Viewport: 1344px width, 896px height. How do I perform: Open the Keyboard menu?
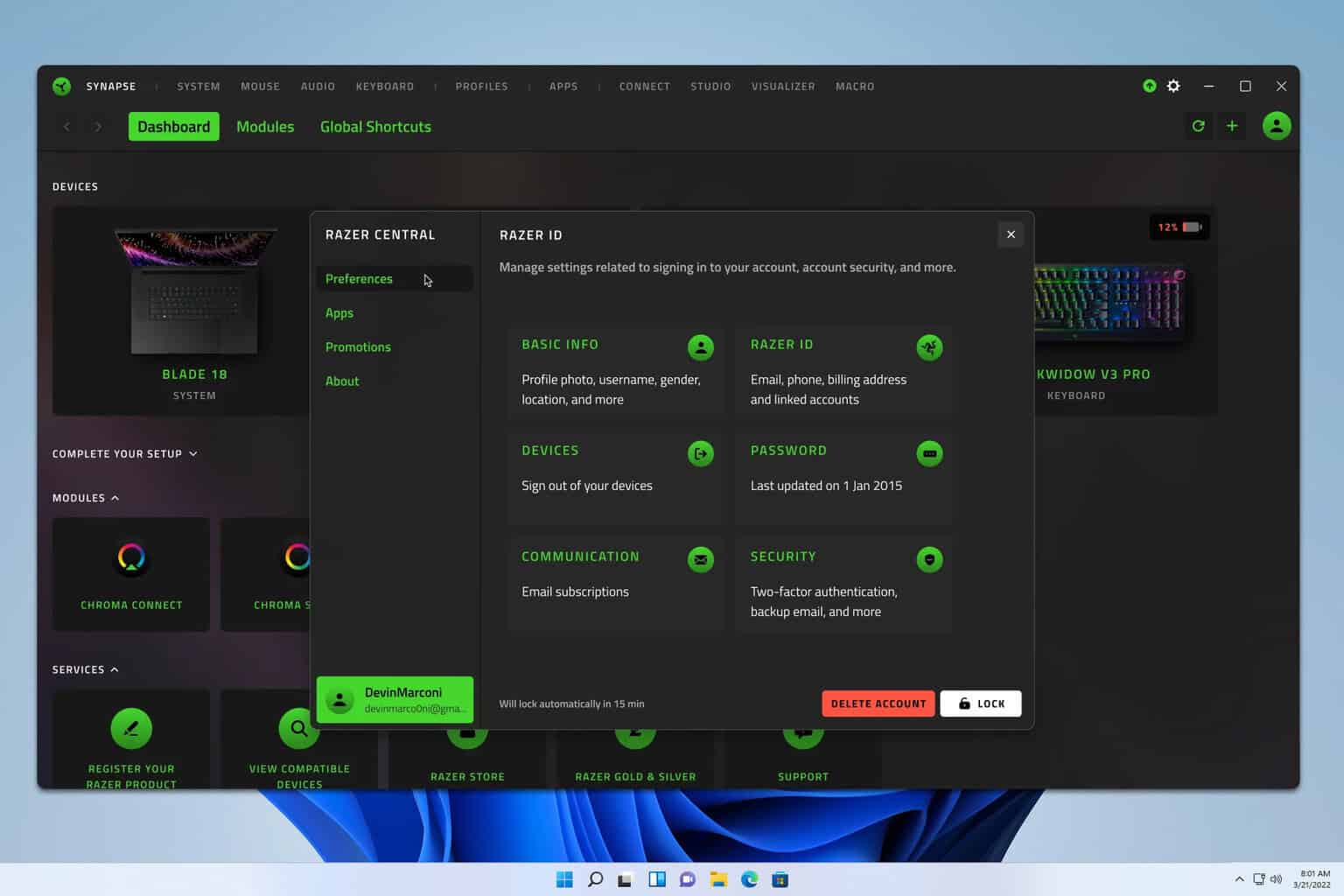tap(385, 86)
